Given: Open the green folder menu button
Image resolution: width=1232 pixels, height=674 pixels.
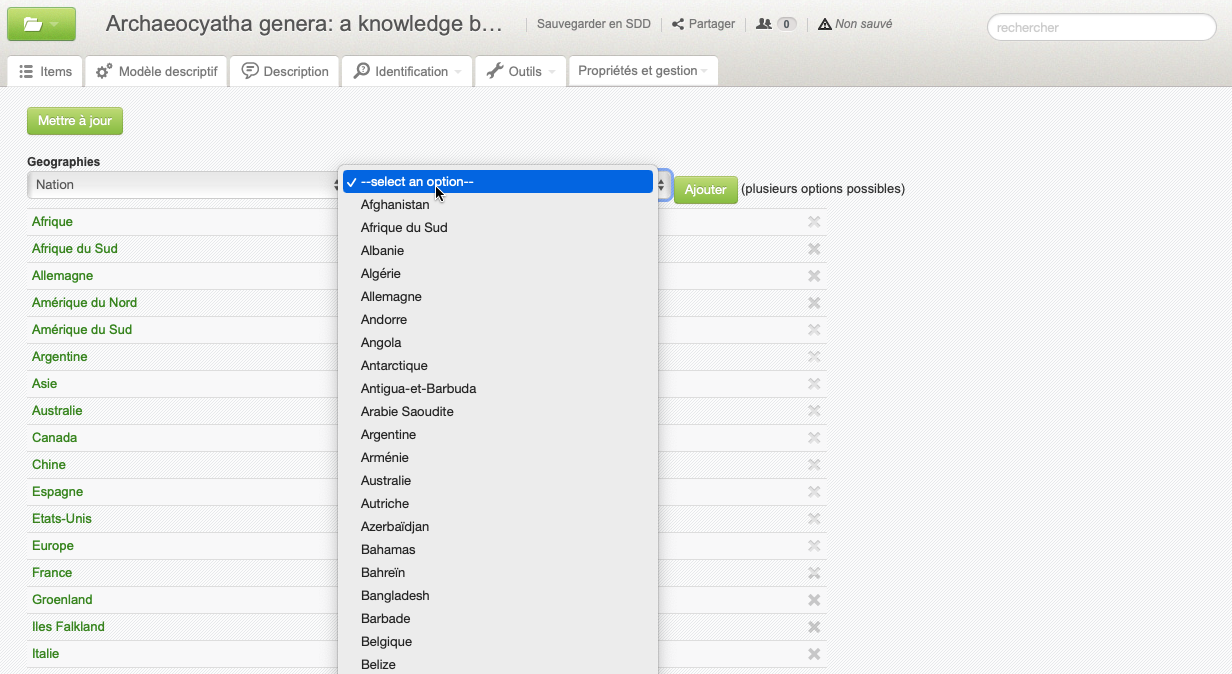Looking at the screenshot, I should [x=41, y=24].
